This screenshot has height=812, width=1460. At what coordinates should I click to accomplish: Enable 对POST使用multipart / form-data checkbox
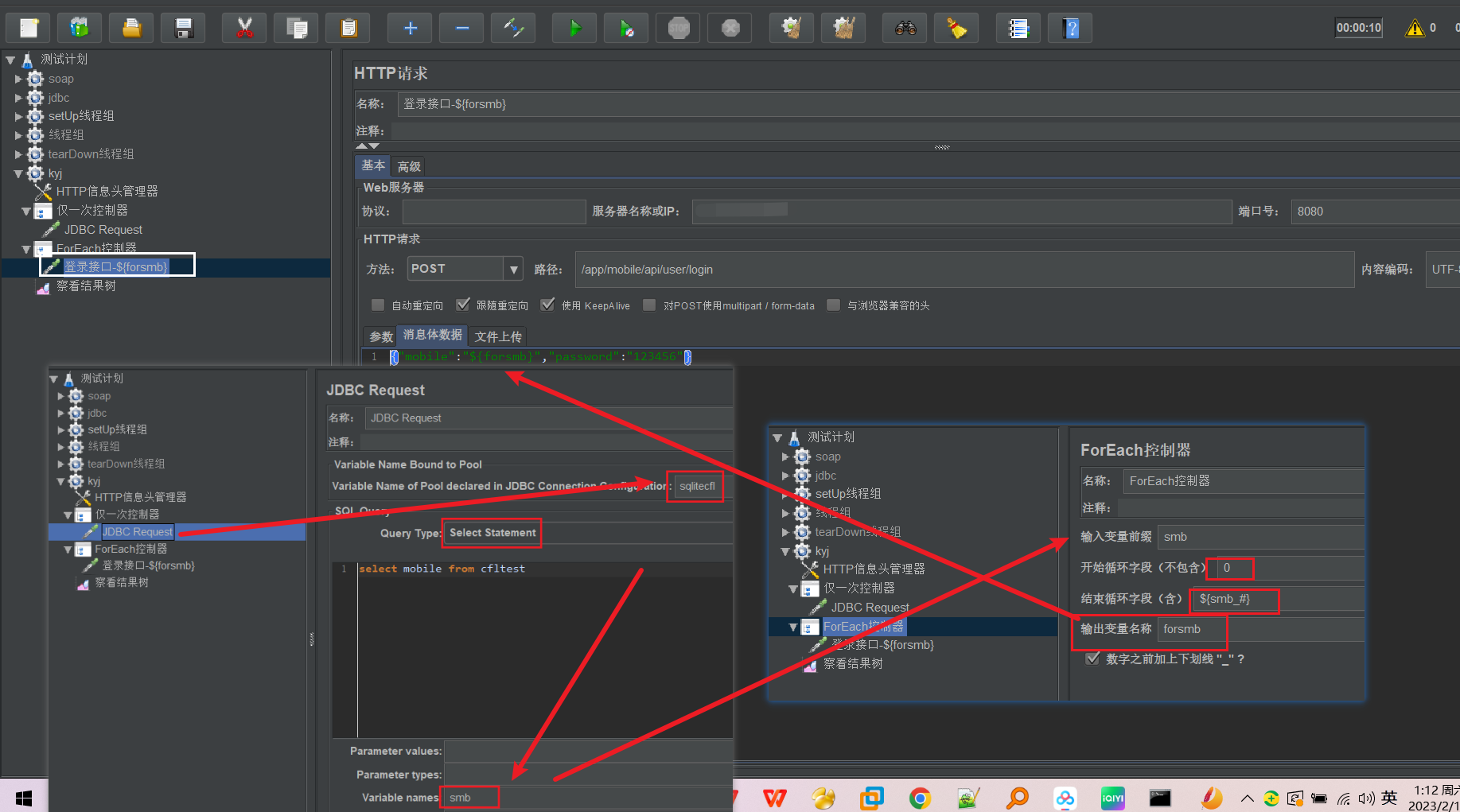coord(649,305)
